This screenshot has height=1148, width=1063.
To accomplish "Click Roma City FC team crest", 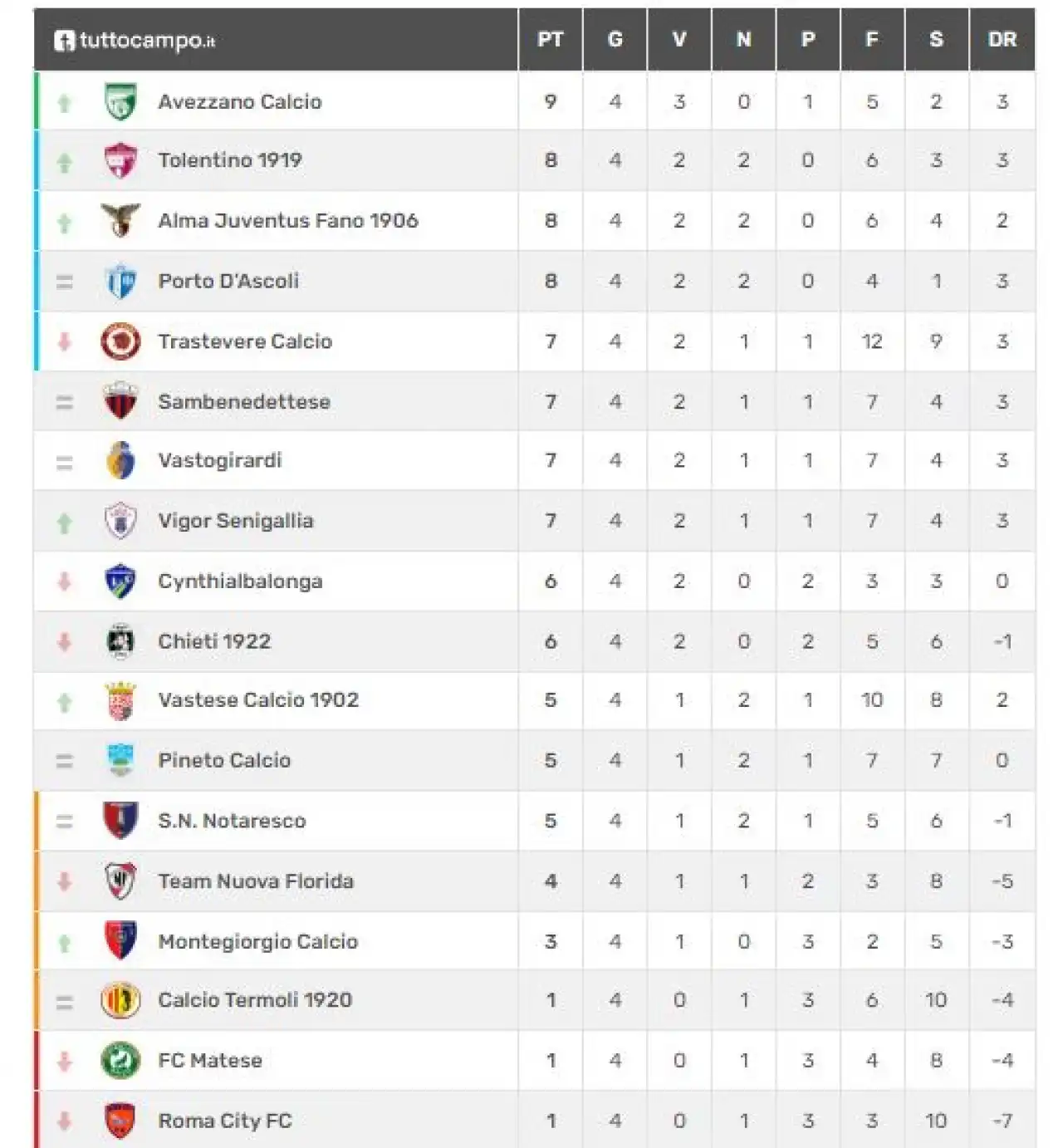I will pyautogui.click(x=120, y=1121).
